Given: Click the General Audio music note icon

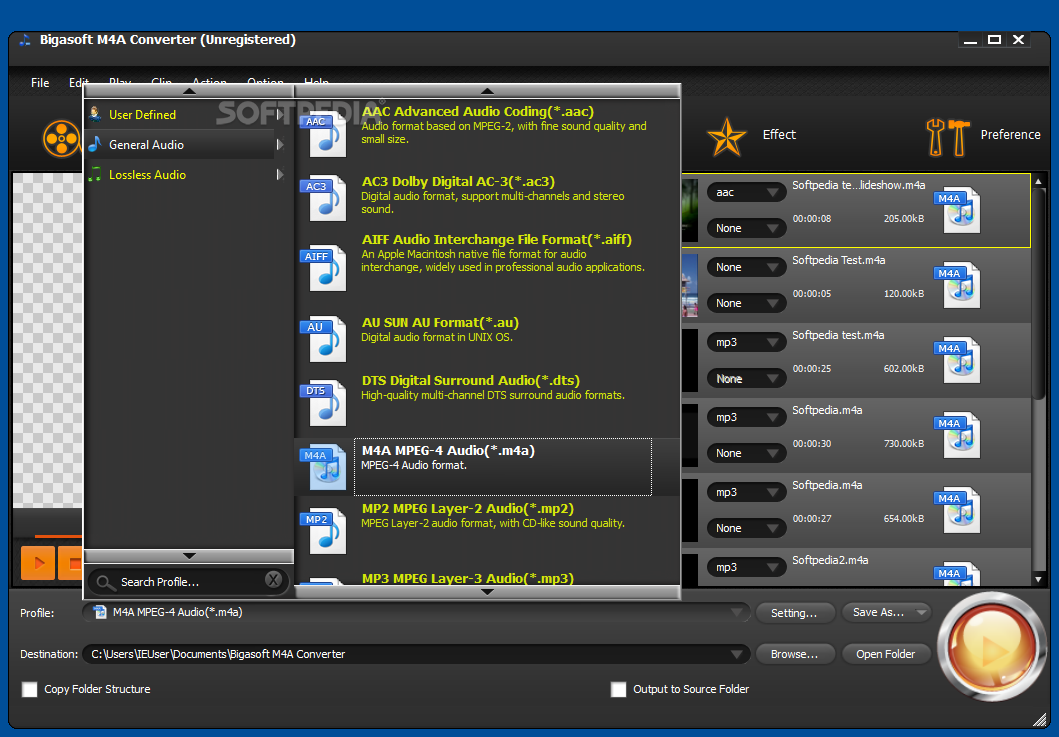Looking at the screenshot, I should (95, 144).
